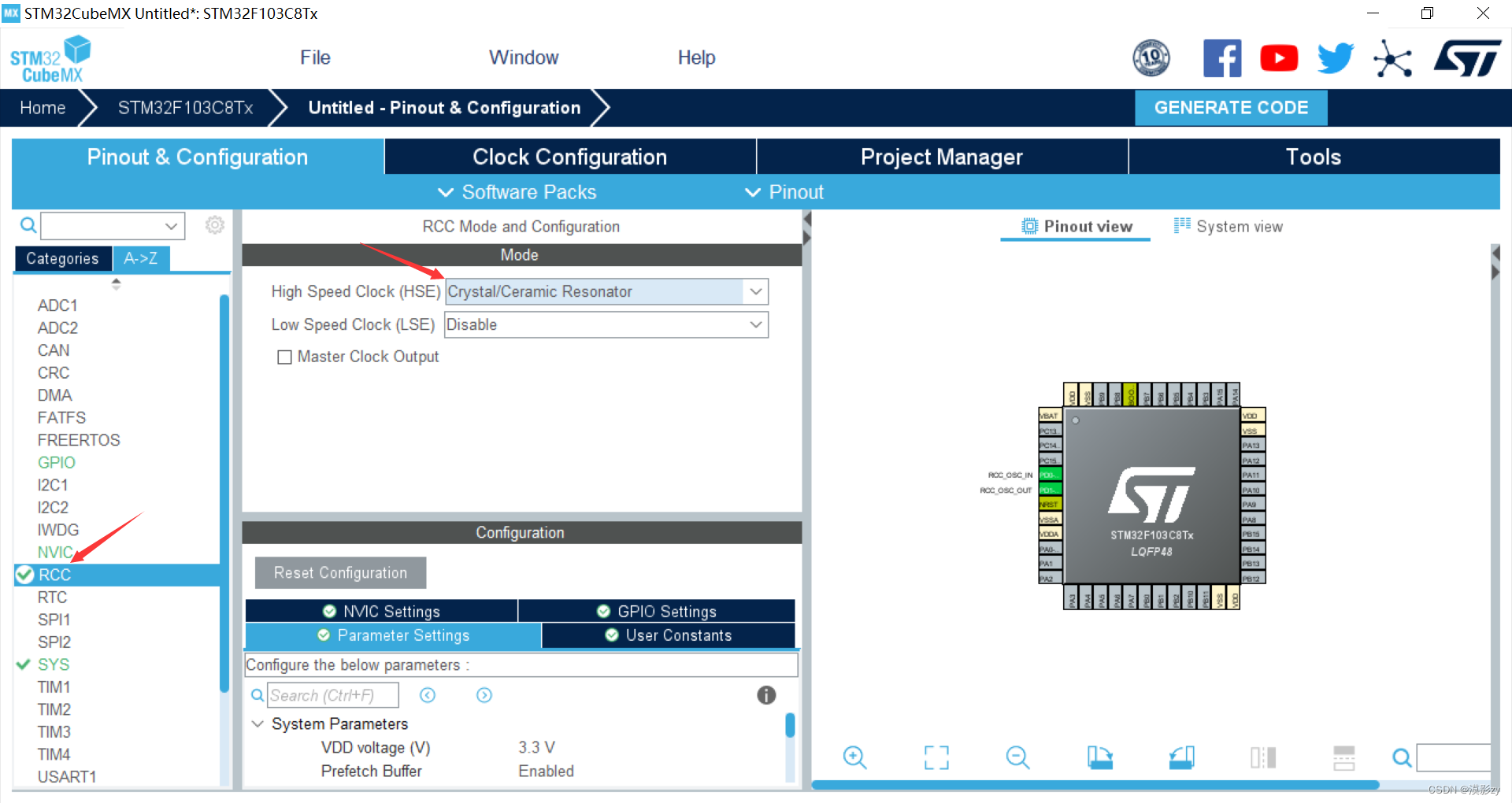Image resolution: width=1512 pixels, height=803 pixels.
Task: Zoom in on the chip pinout
Action: [x=854, y=757]
